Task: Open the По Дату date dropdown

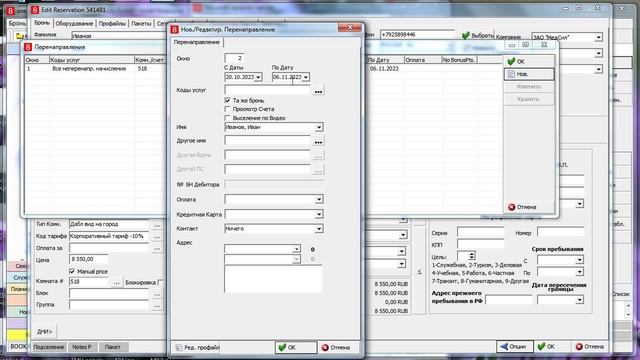Action: tap(305, 77)
